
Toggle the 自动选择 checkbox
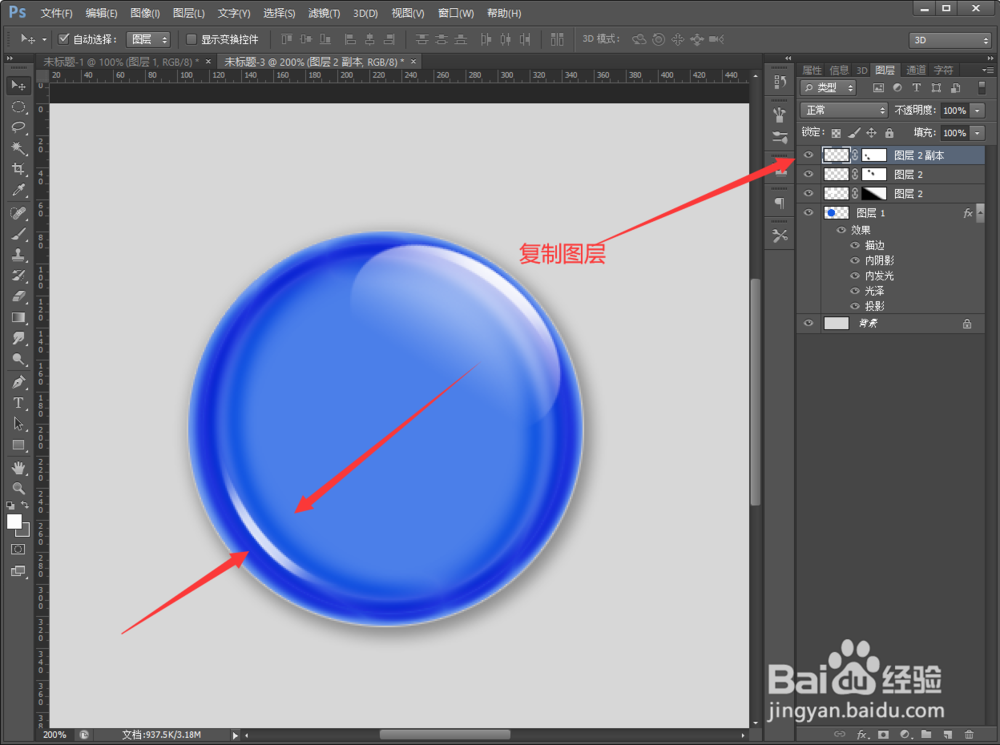point(63,39)
